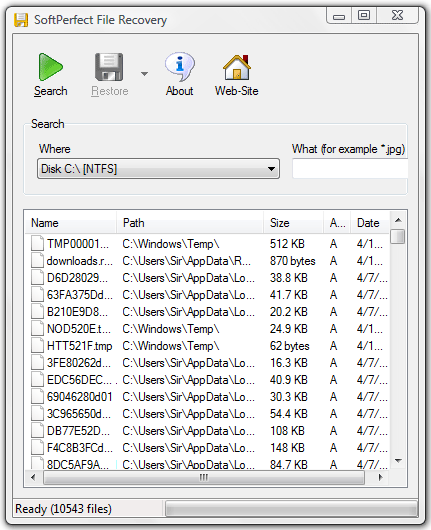This screenshot has height=530, width=431.
Task: Click the 62 bytes size cell
Action: 289,346
